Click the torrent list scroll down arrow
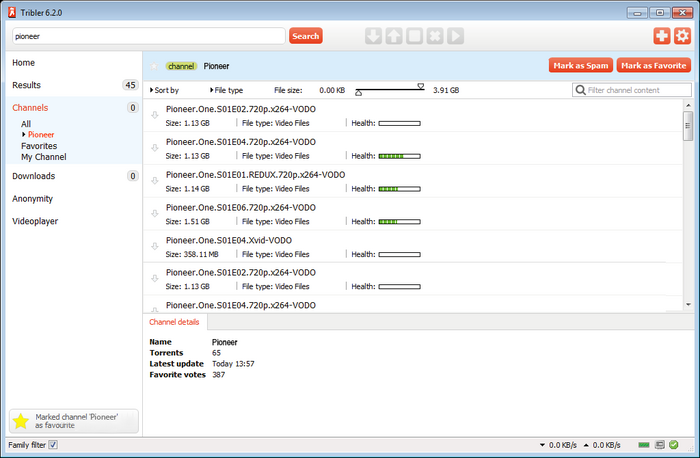Image resolution: width=700 pixels, height=458 pixels. pos(688,304)
